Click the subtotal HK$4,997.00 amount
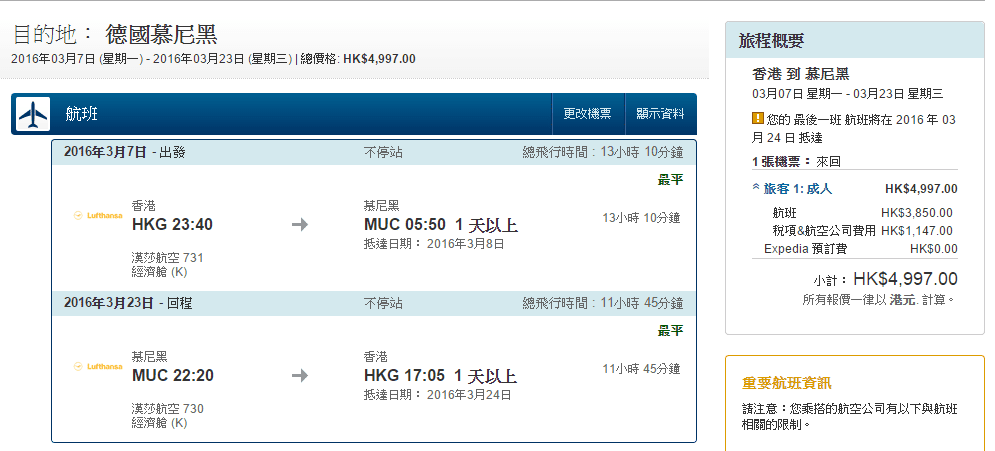This screenshot has width=995, height=451. point(905,279)
